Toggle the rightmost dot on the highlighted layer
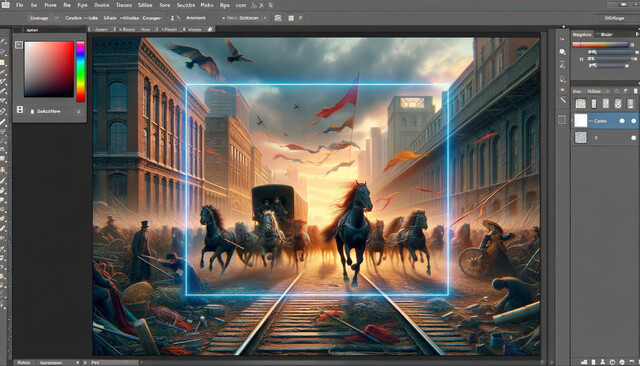Screen dimensions: 640x366 point(633,121)
